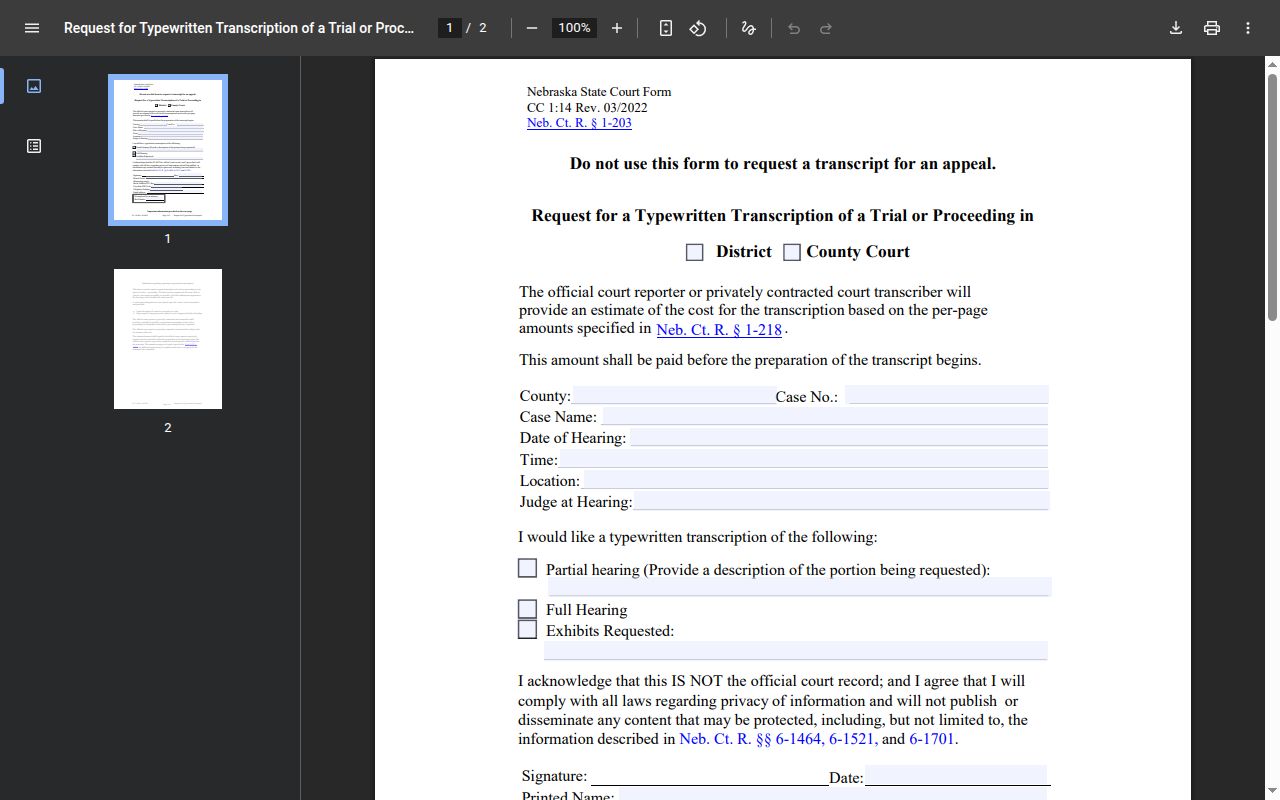Image resolution: width=1280 pixels, height=800 pixels.
Task: Click the Case No. input field
Action: [x=947, y=395]
